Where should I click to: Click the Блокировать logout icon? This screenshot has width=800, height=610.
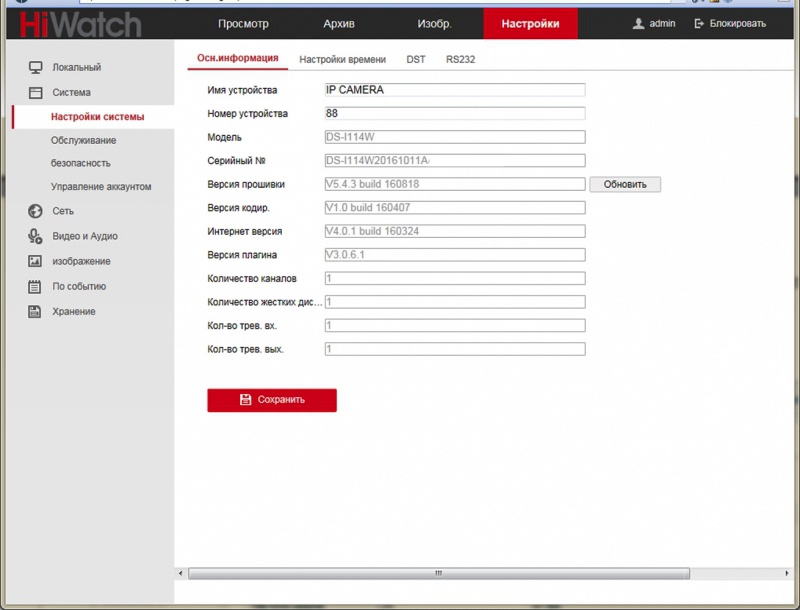699,23
